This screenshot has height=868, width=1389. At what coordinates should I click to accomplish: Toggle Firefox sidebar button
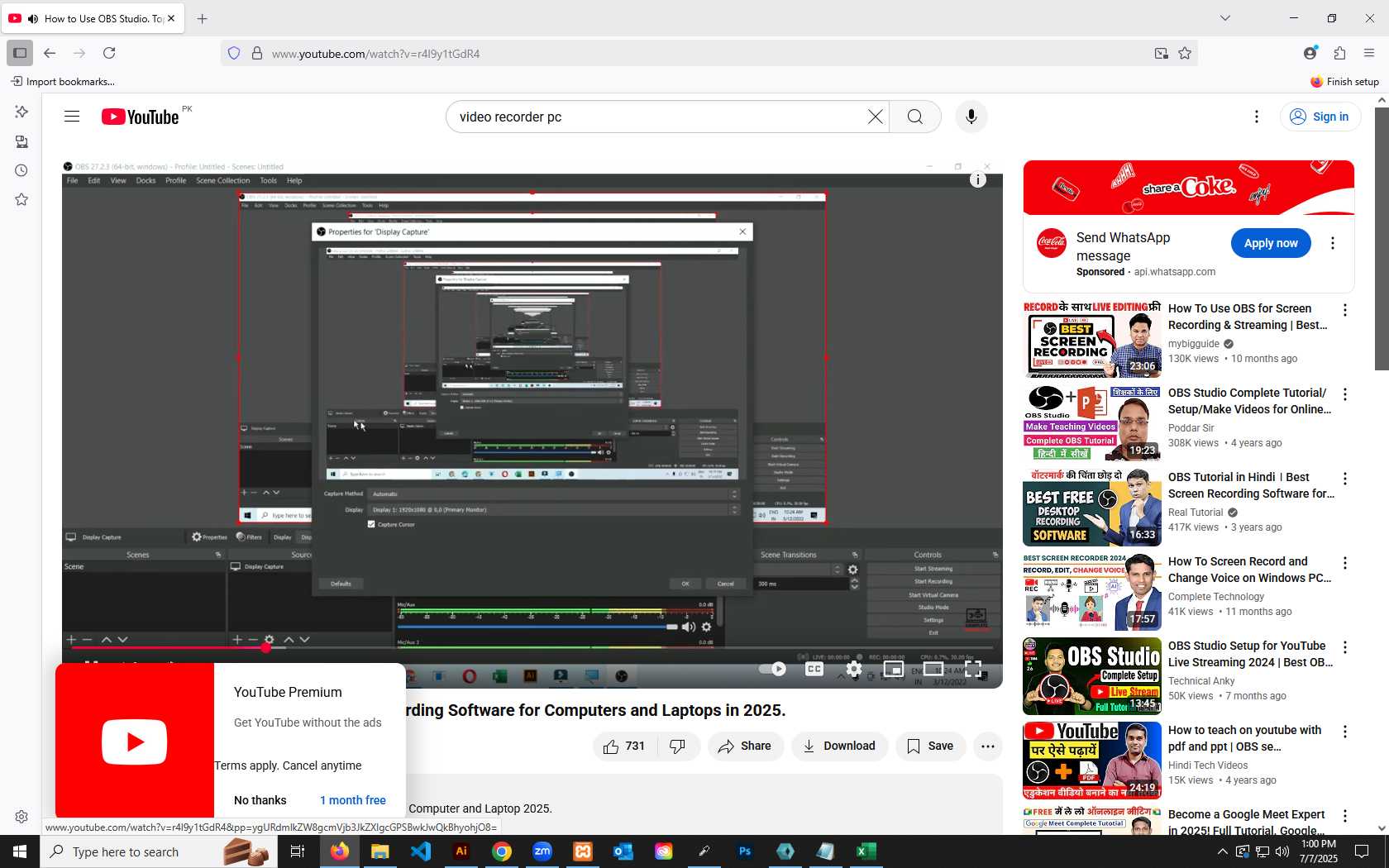[x=20, y=53]
